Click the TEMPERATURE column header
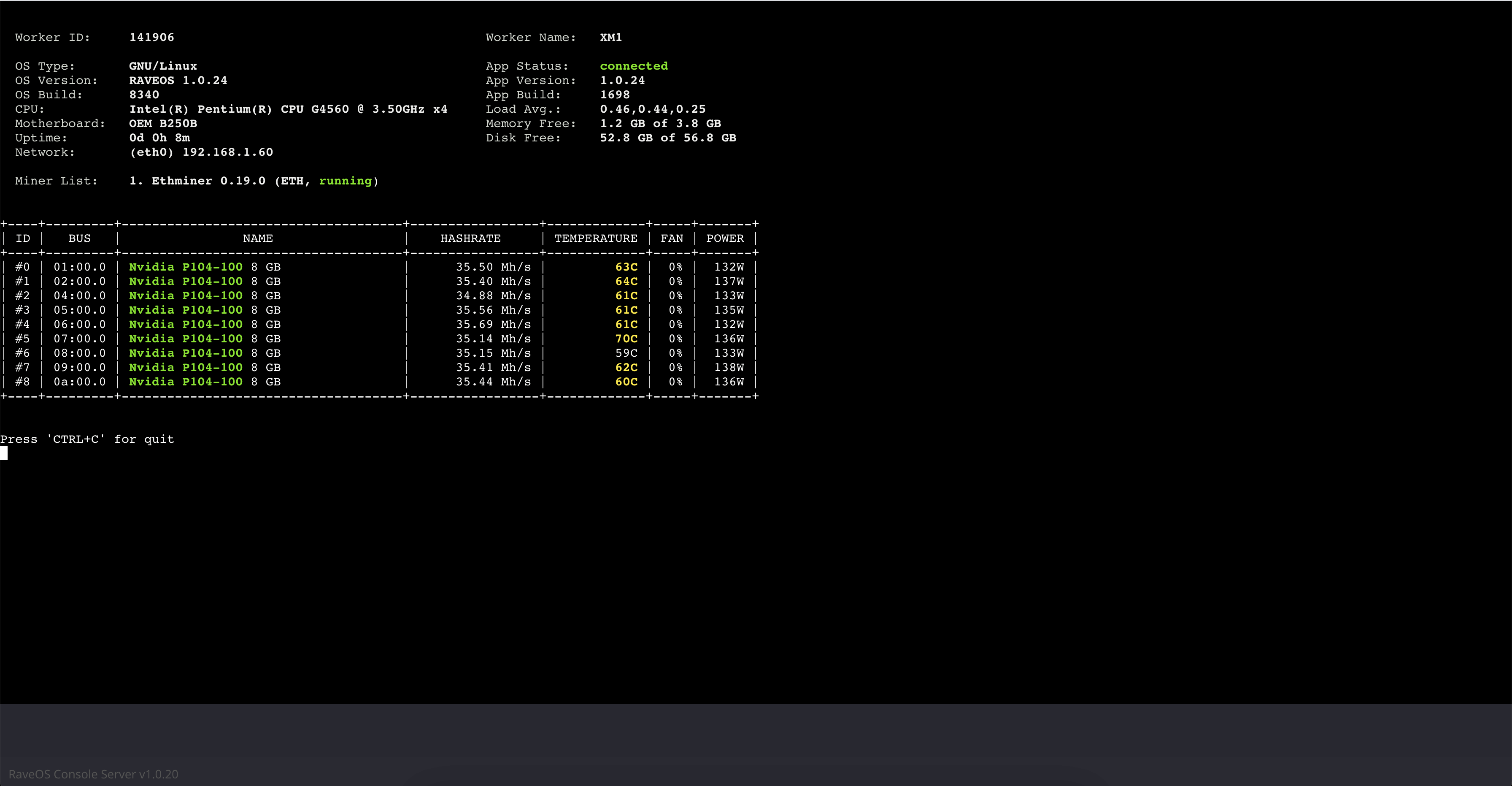 click(595, 239)
